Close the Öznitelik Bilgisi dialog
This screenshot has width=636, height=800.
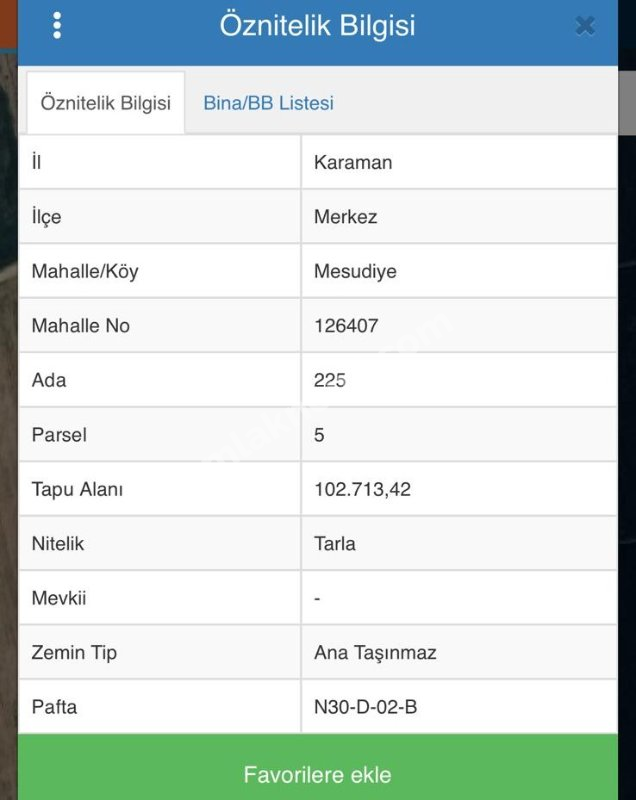coord(585,26)
